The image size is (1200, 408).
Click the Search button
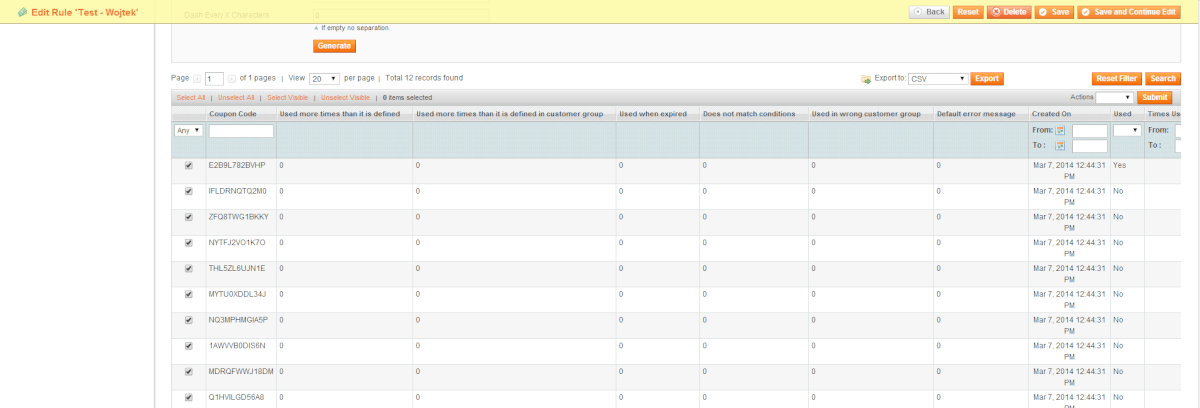1162,78
